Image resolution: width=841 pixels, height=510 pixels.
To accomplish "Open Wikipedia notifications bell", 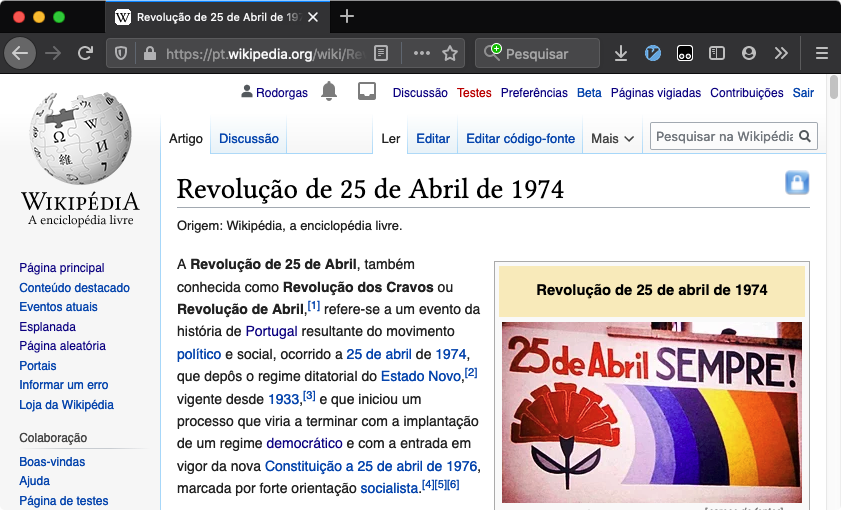I will pos(329,92).
